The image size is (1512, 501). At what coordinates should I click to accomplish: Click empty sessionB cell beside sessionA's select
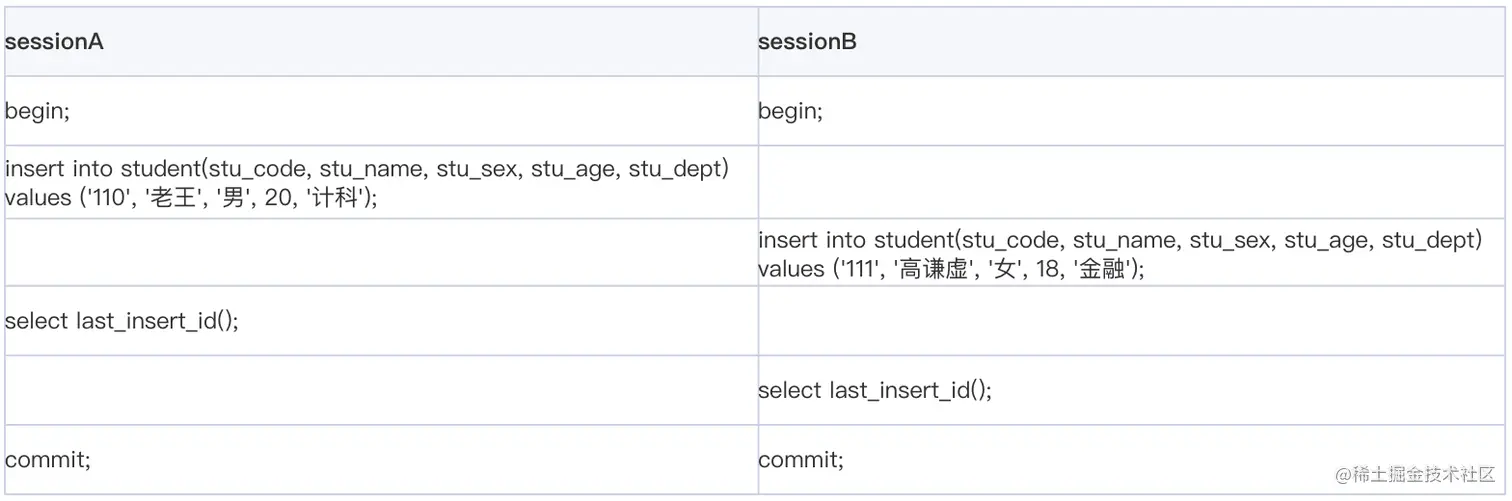click(x=1130, y=321)
